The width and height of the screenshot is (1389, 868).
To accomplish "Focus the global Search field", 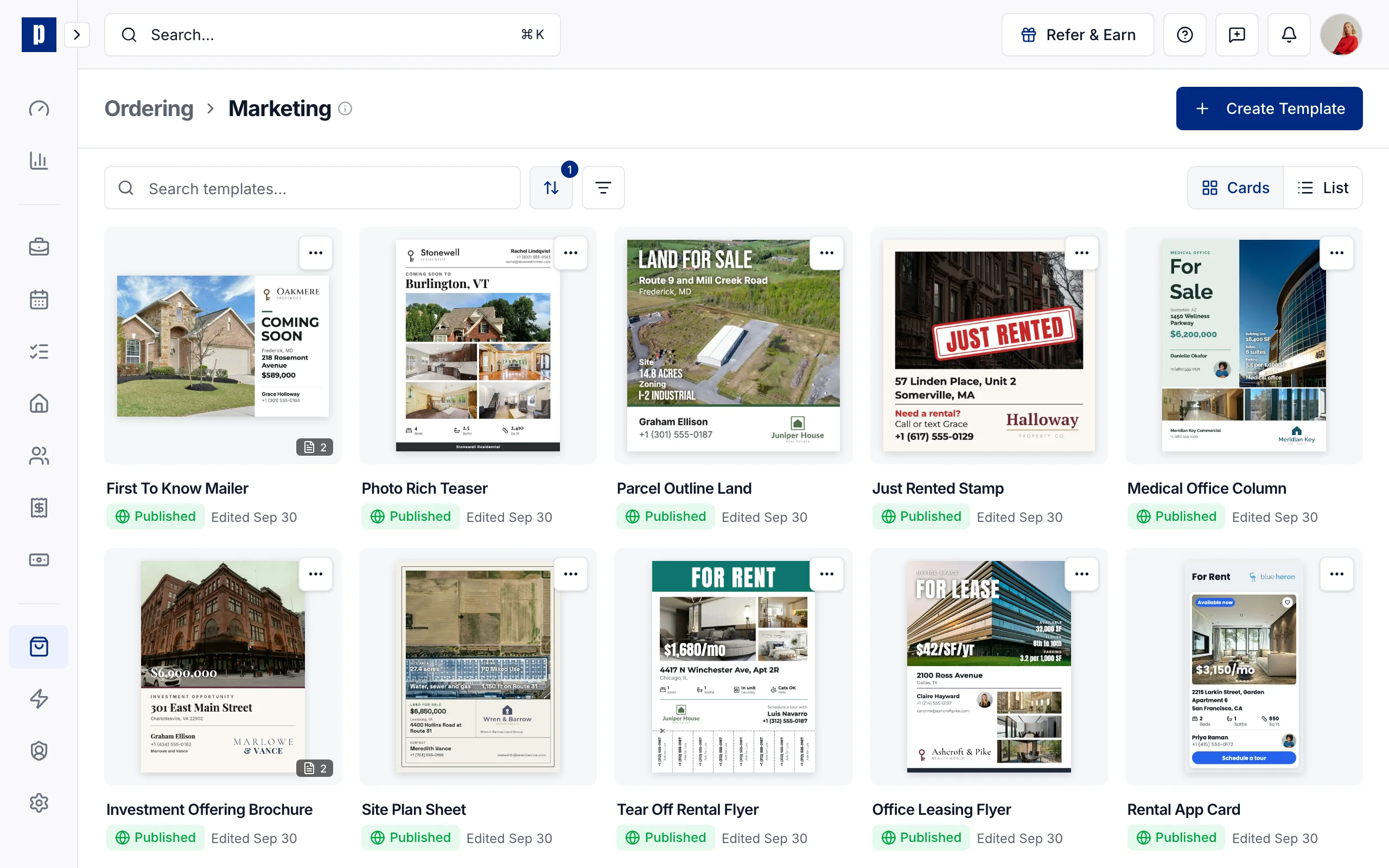I will 332,35.
